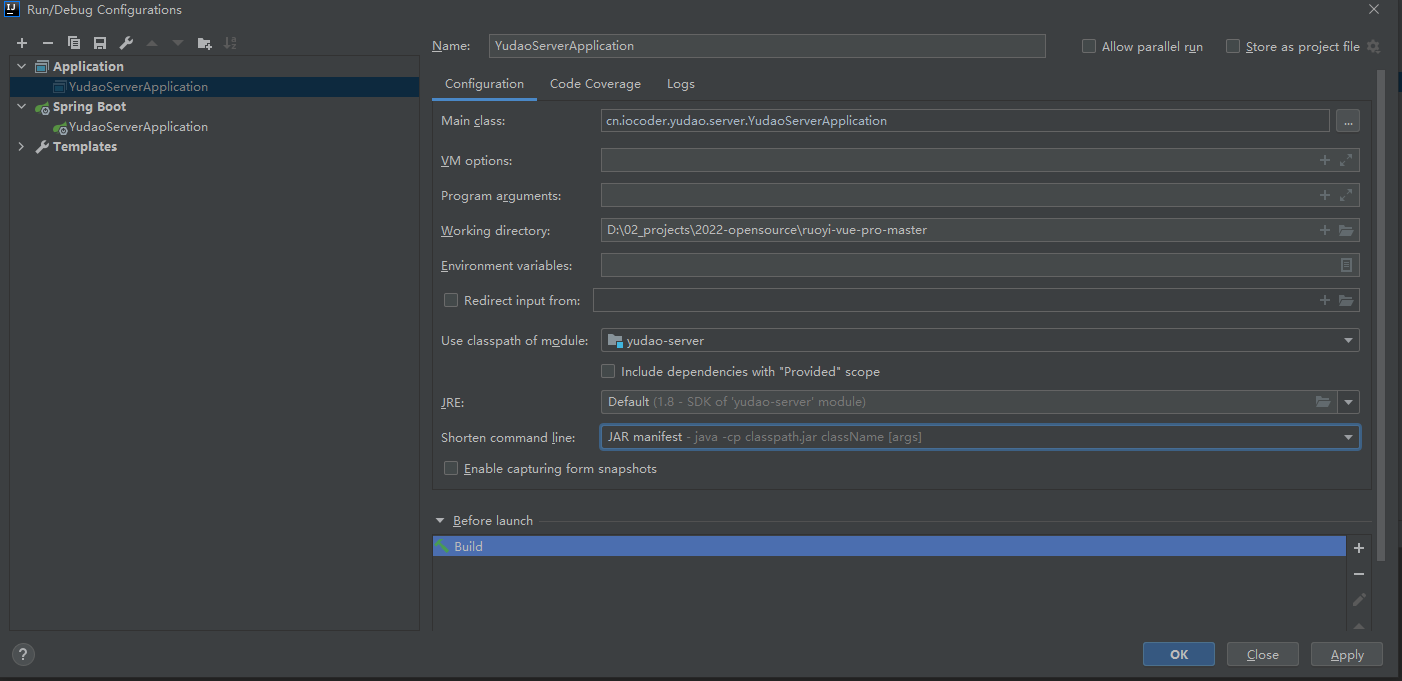Save the configuration using the disk icon
Image resolution: width=1402 pixels, height=681 pixels.
pos(100,43)
